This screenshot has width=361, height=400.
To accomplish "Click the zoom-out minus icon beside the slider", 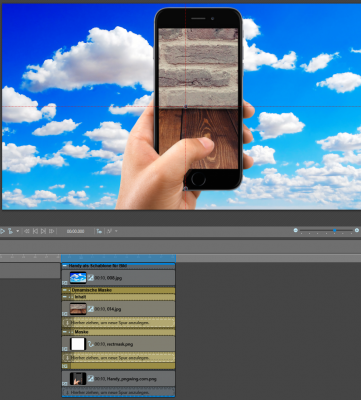I will click(x=295, y=230).
